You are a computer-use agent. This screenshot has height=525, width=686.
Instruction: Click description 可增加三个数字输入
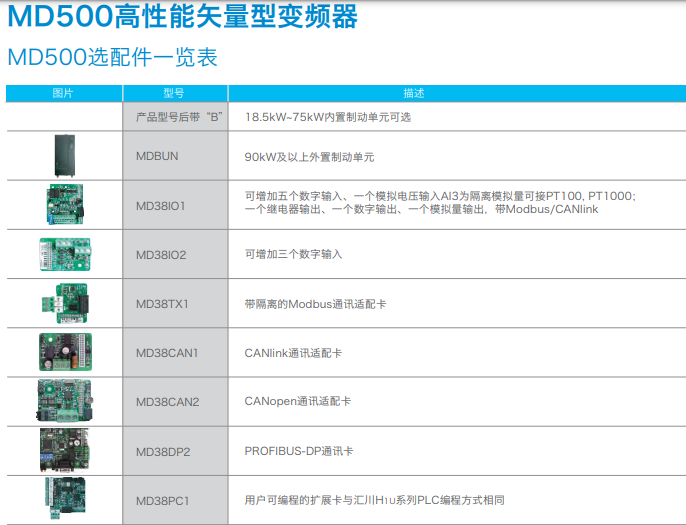pyautogui.click(x=293, y=254)
